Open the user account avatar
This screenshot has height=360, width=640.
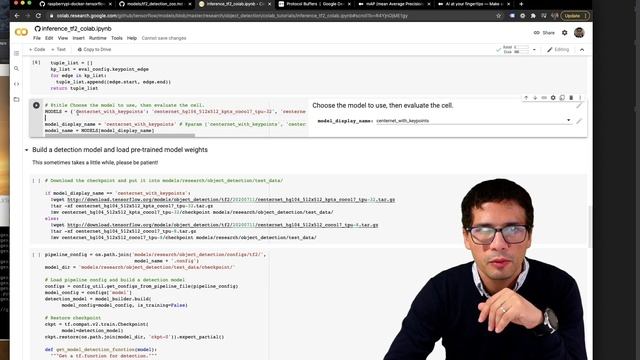pos(579,33)
